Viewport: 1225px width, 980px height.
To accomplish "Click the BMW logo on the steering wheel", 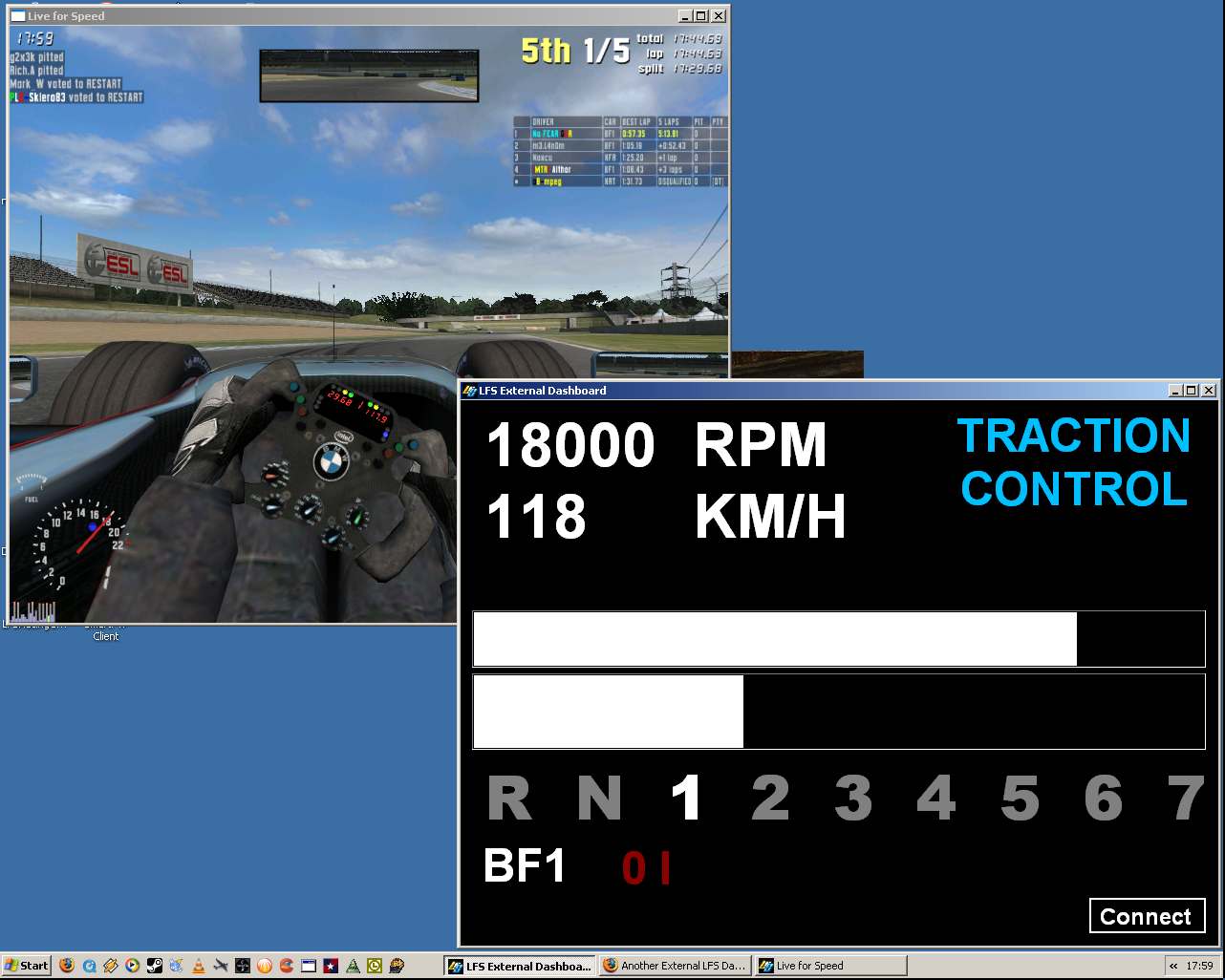I will (331, 463).
